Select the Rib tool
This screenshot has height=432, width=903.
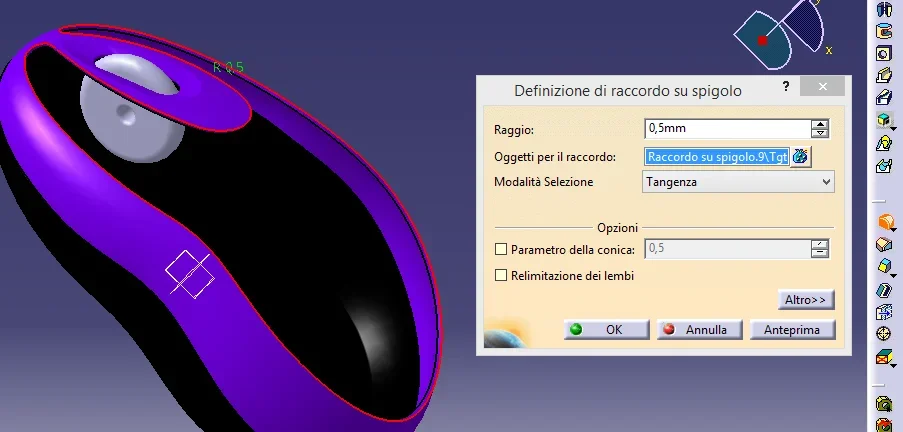[x=884, y=75]
